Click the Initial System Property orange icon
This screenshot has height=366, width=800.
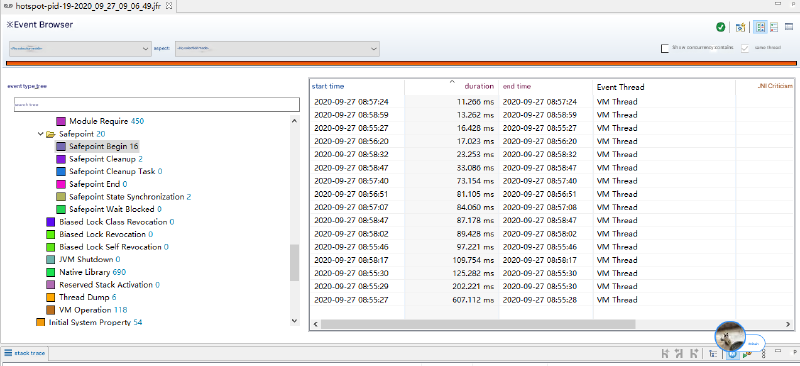[x=40, y=323]
